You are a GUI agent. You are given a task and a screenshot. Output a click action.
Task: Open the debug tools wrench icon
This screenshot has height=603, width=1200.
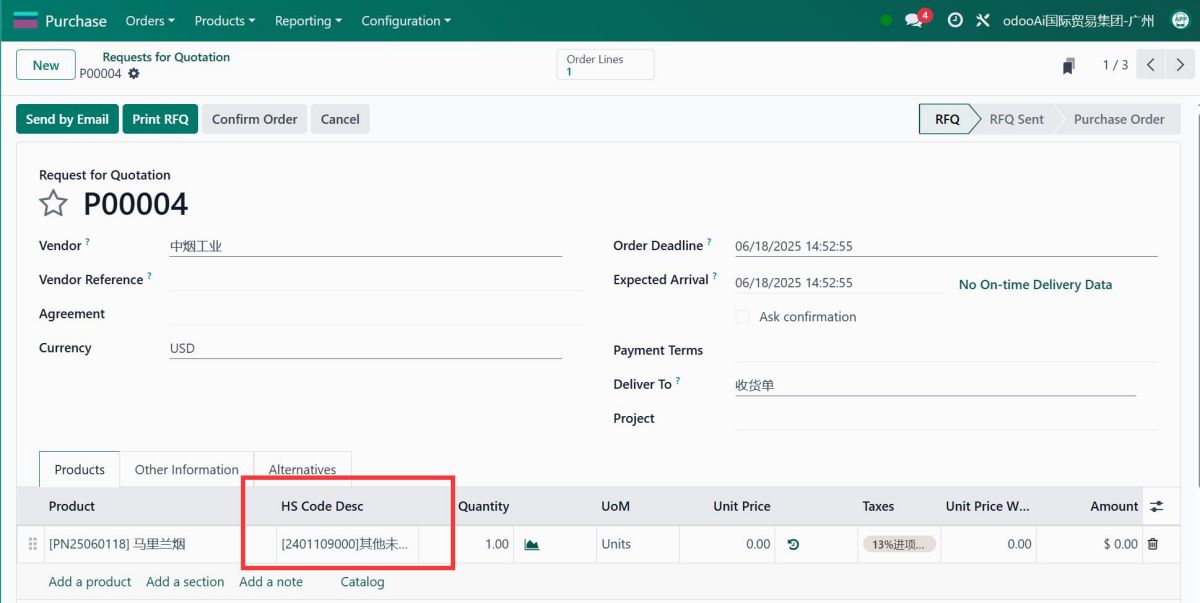[x=982, y=20]
